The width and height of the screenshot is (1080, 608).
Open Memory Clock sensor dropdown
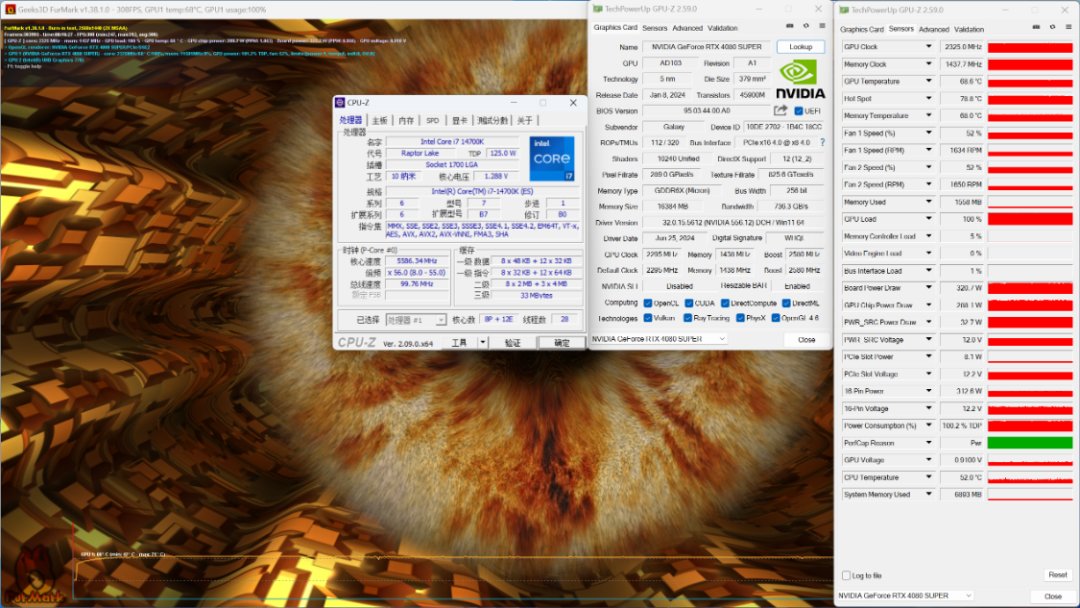pyautogui.click(x=928, y=64)
